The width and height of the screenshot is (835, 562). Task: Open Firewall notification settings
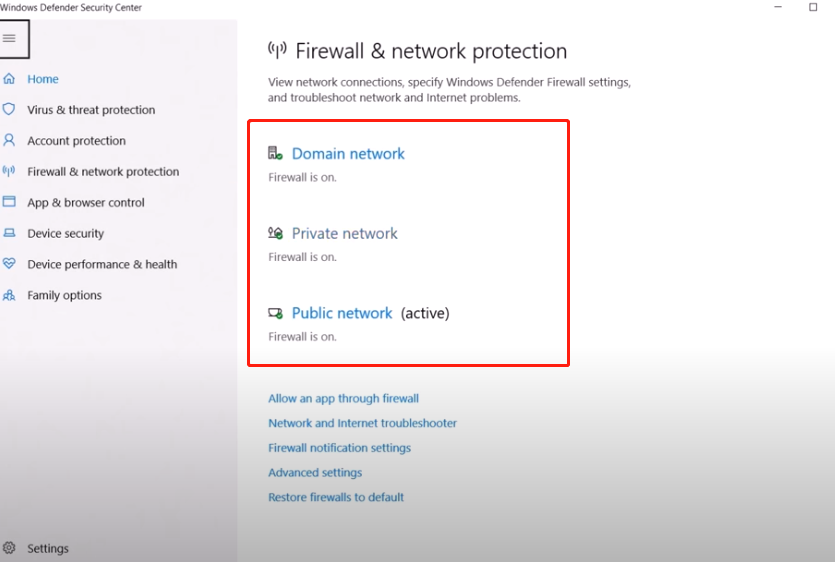(339, 448)
